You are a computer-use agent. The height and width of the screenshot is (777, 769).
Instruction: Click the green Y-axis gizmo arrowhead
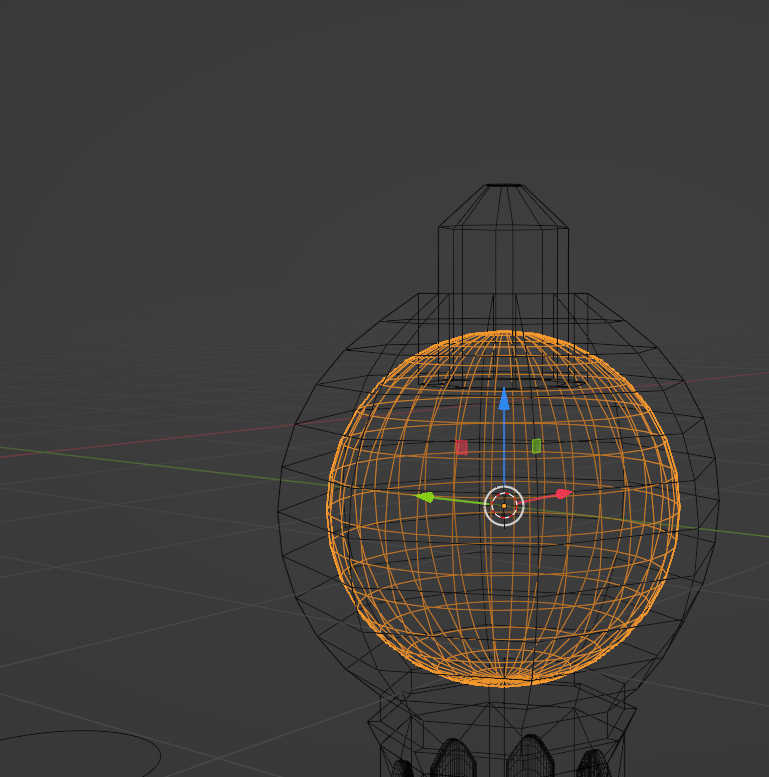425,496
